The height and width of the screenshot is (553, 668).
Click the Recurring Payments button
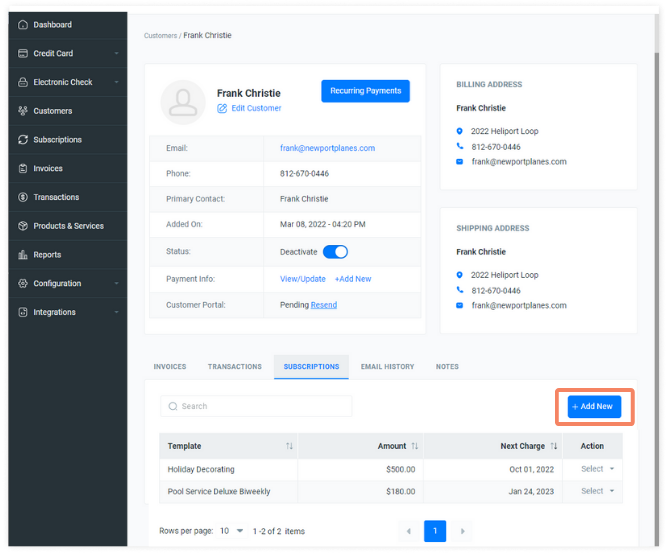click(x=366, y=91)
